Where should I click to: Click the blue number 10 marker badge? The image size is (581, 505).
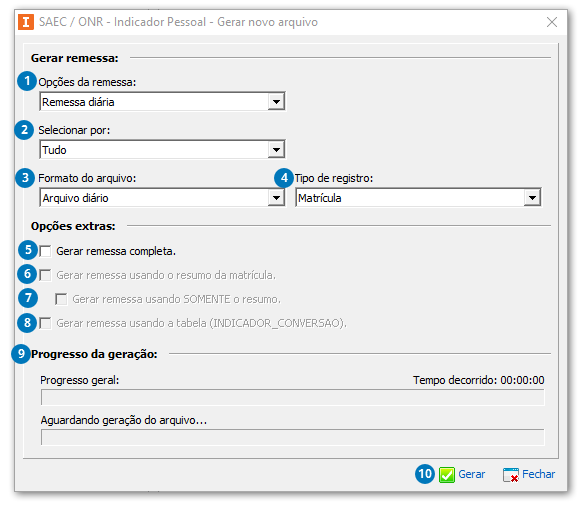tap(425, 474)
